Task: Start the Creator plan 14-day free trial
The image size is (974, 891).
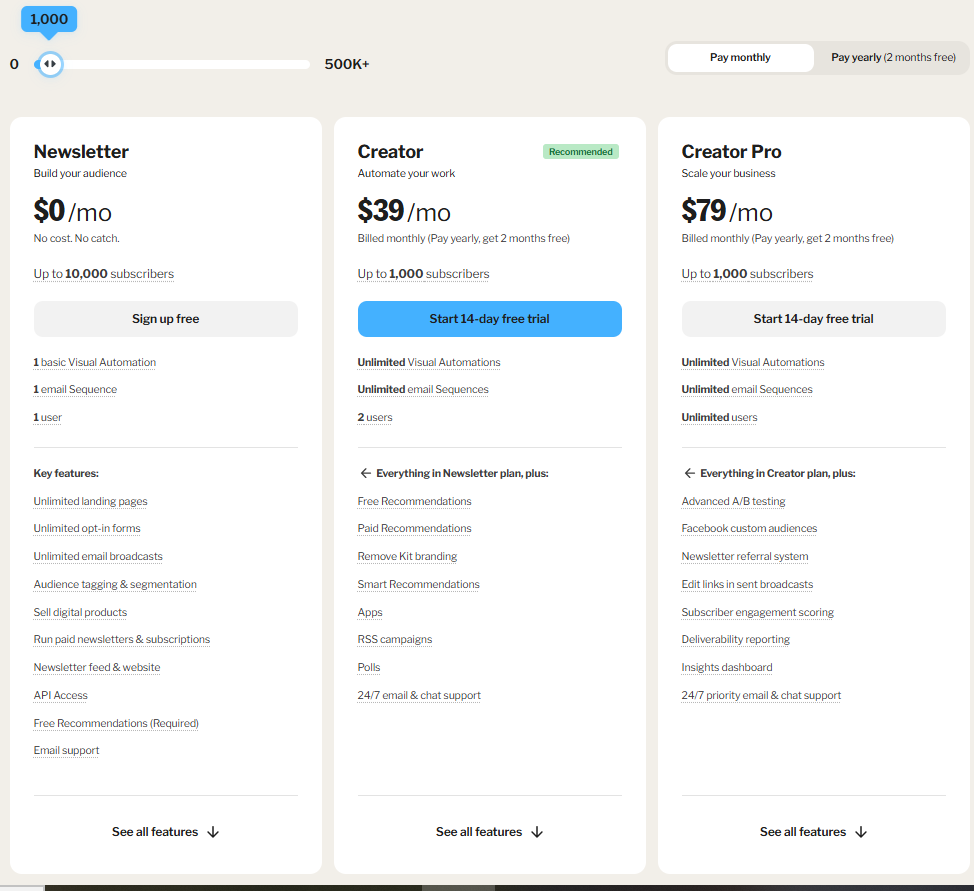Action: pyautogui.click(x=490, y=319)
